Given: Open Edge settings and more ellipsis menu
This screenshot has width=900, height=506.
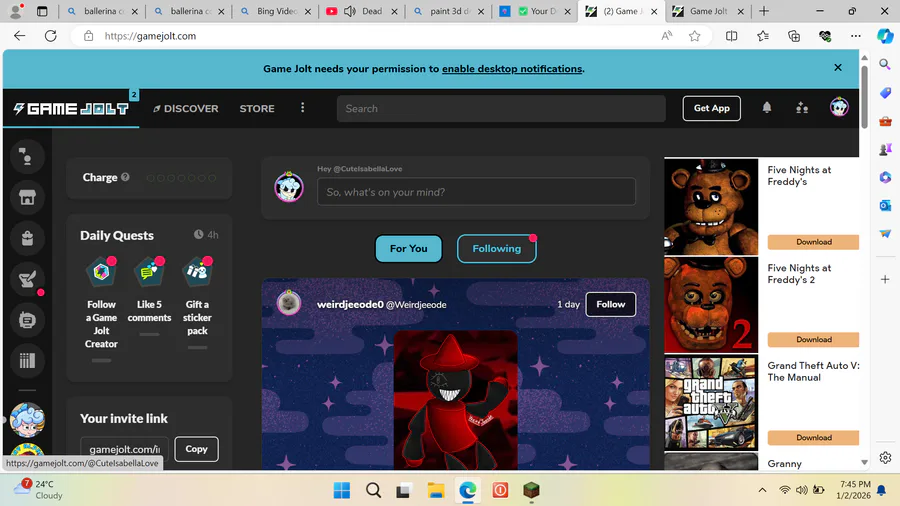Looking at the screenshot, I should 856,36.
